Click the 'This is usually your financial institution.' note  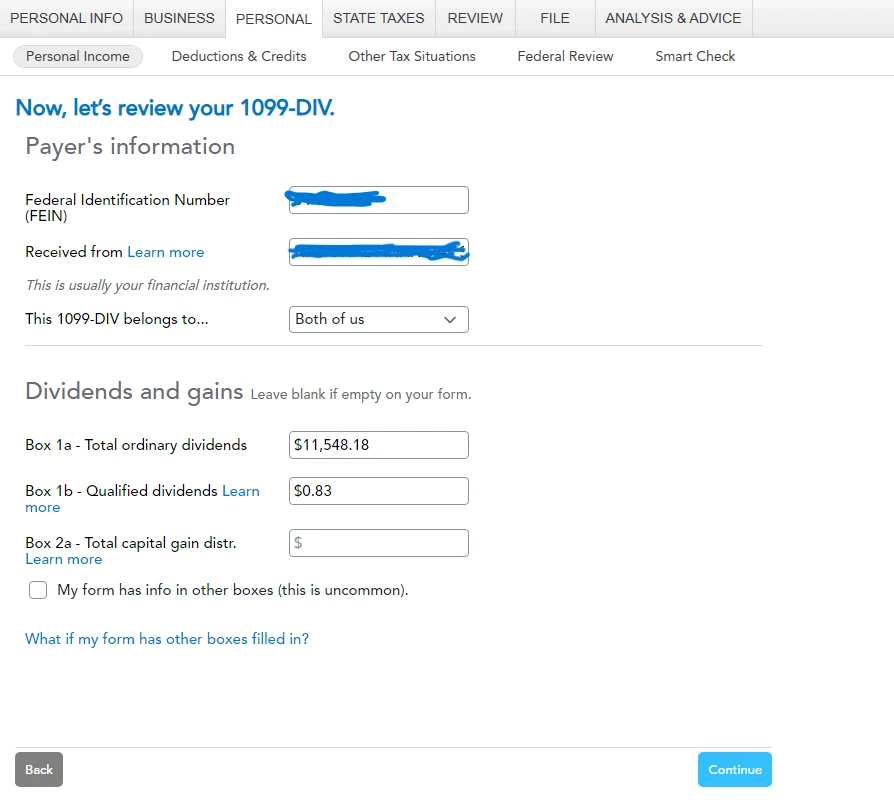pyautogui.click(x=148, y=285)
